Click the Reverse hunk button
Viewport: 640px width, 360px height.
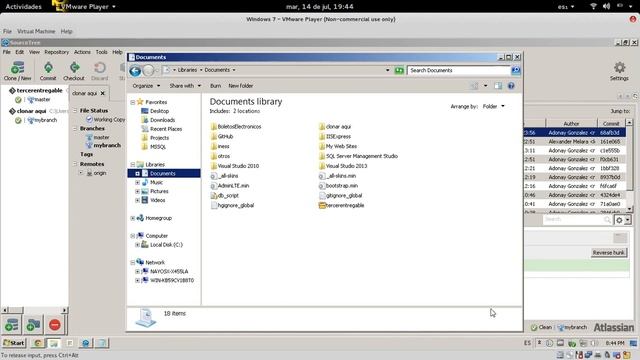pyautogui.click(x=608, y=253)
